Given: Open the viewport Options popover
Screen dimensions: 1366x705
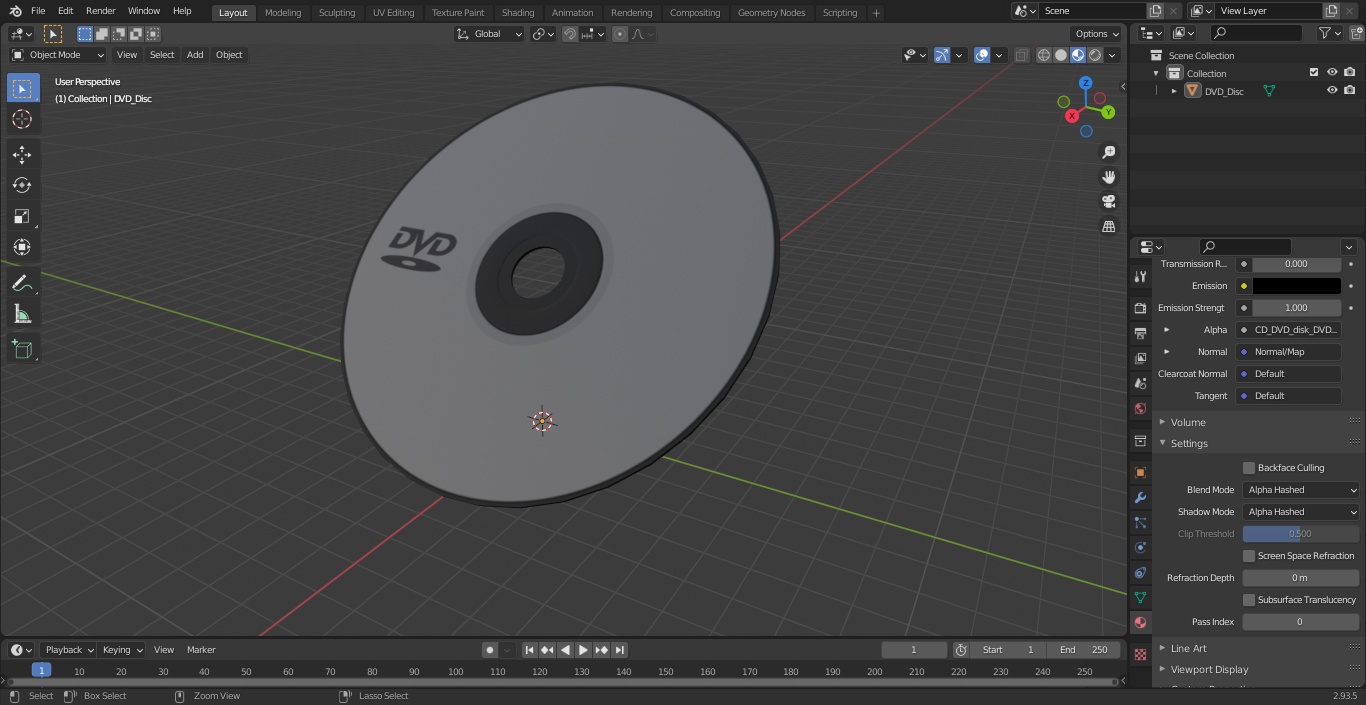Looking at the screenshot, I should click(x=1097, y=34).
